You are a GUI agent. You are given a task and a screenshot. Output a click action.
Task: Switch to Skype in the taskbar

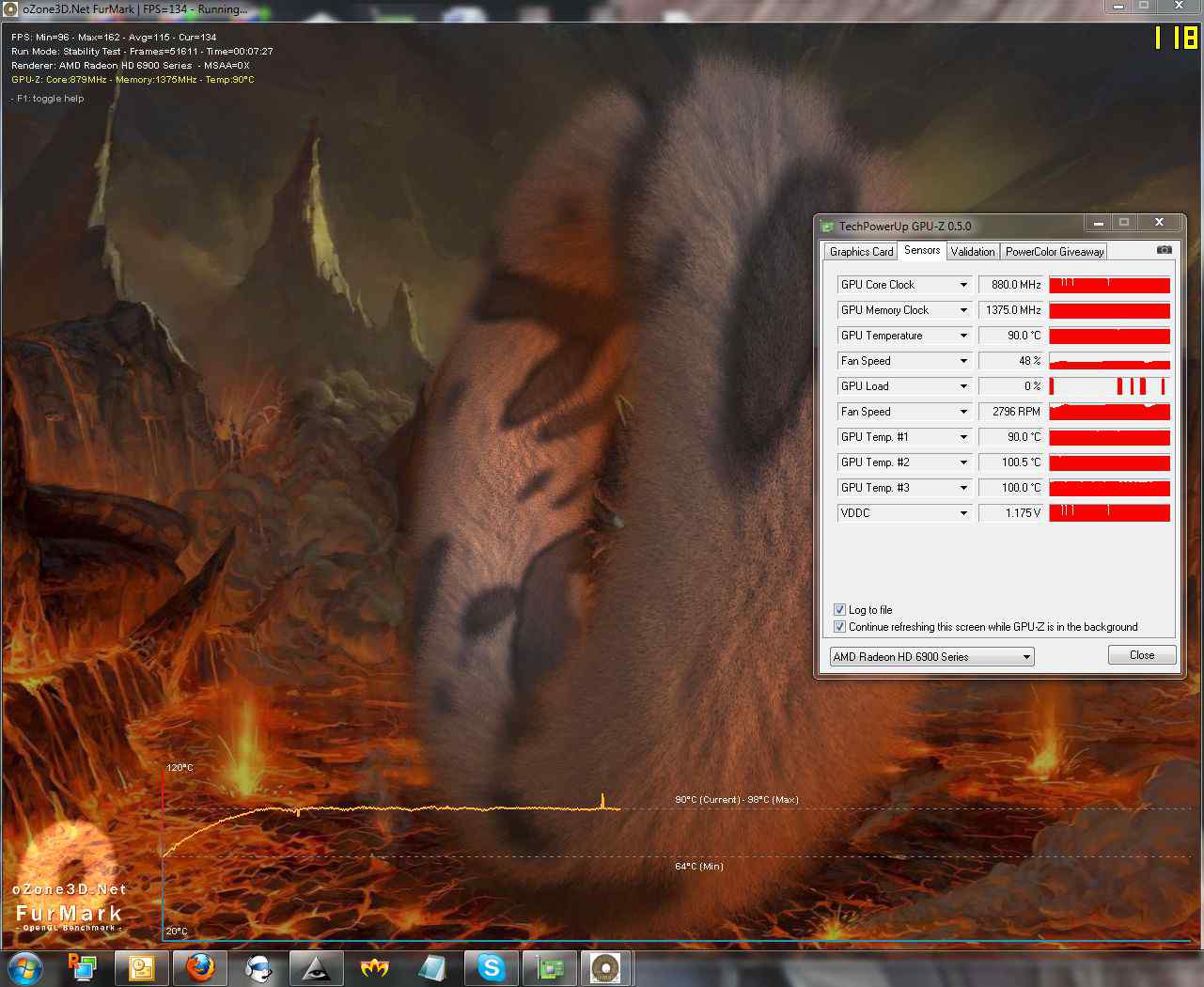pyautogui.click(x=491, y=967)
